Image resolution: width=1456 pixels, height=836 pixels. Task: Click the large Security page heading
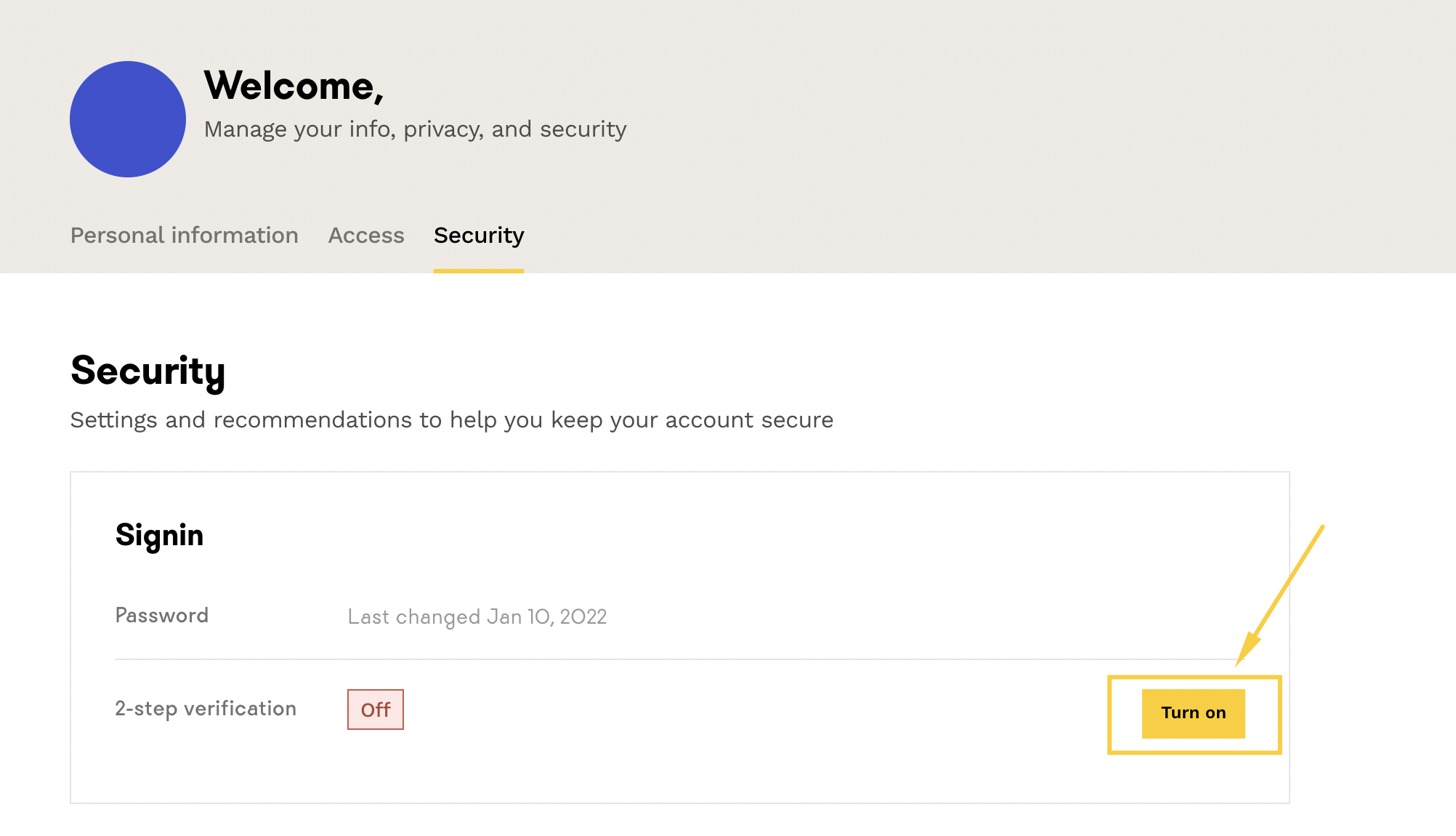(x=148, y=371)
